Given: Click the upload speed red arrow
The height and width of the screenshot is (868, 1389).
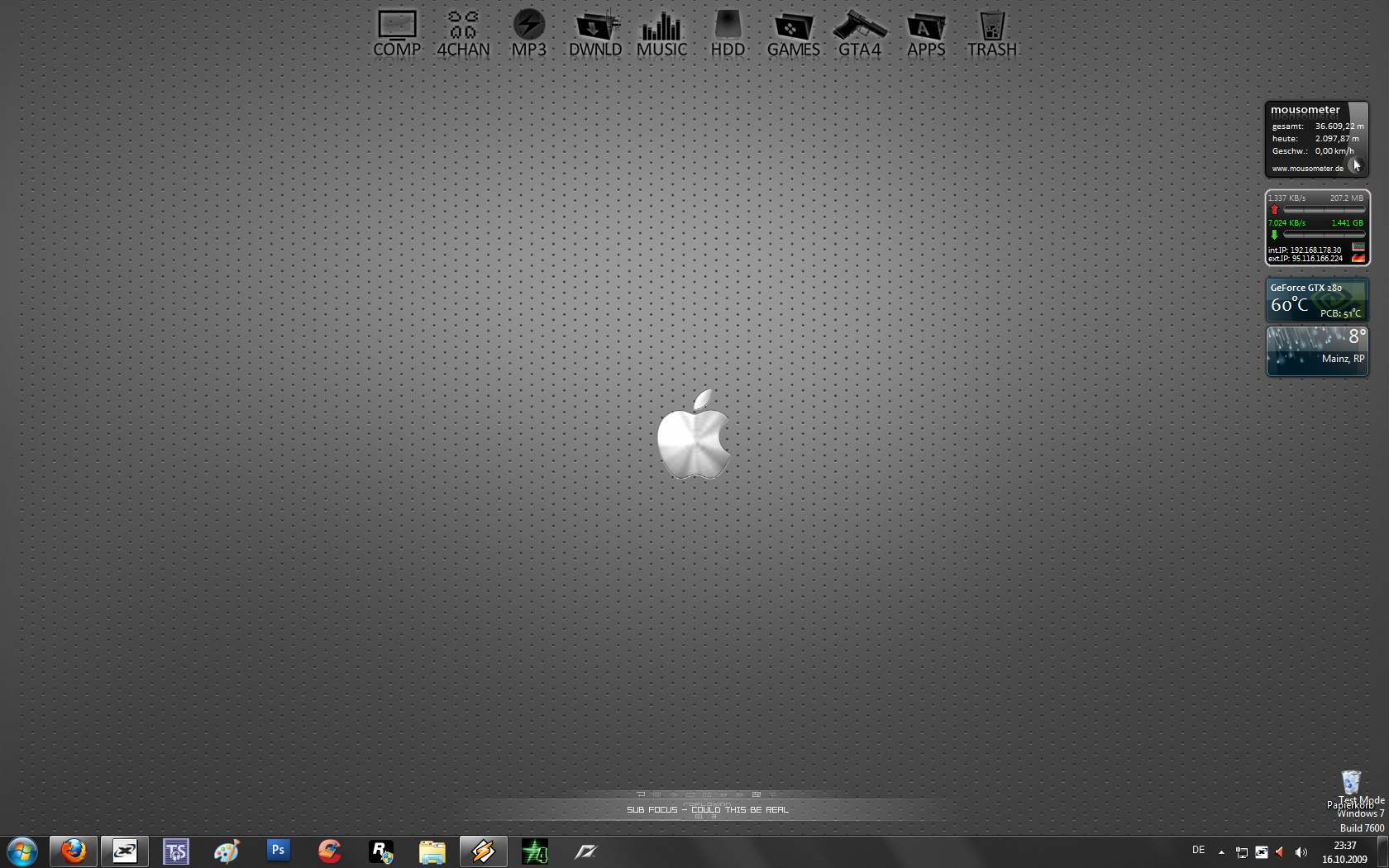Looking at the screenshot, I should pyautogui.click(x=1274, y=210).
